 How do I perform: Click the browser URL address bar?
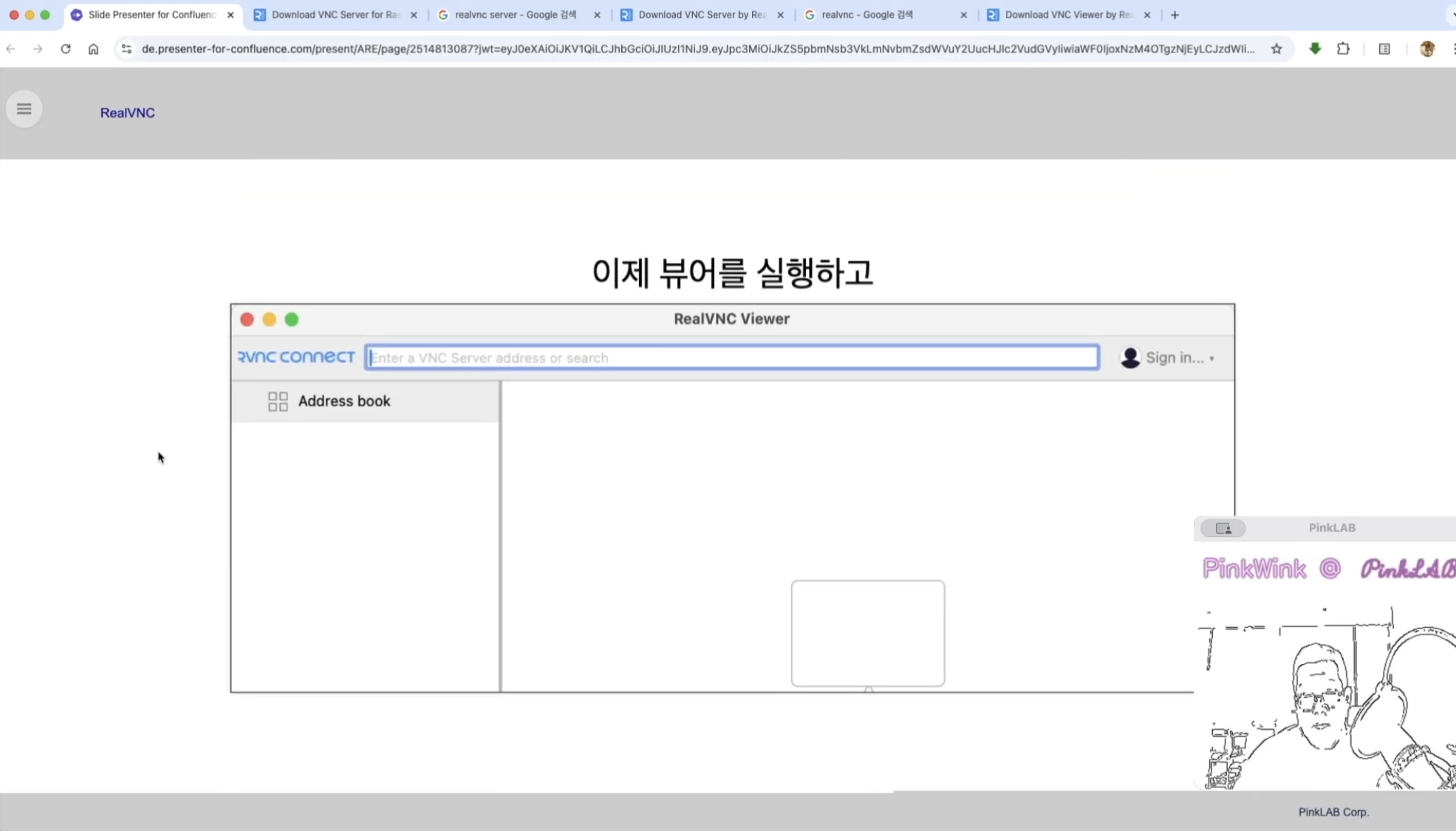coord(697,49)
